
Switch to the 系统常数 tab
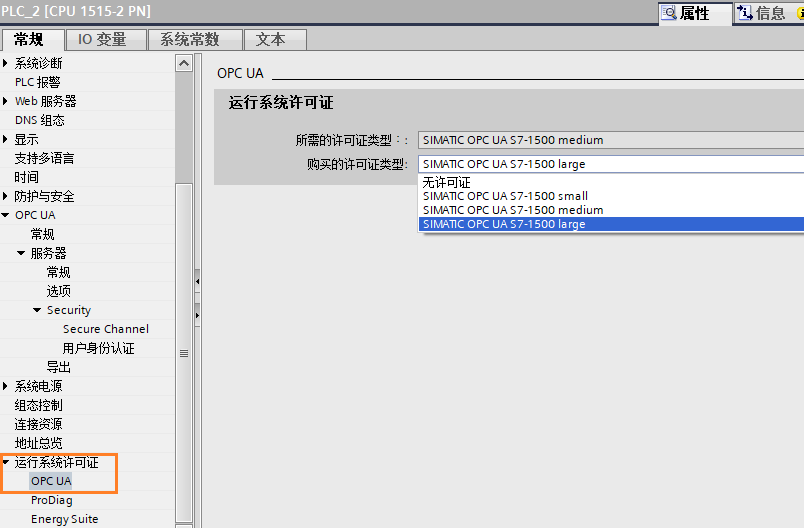click(195, 39)
